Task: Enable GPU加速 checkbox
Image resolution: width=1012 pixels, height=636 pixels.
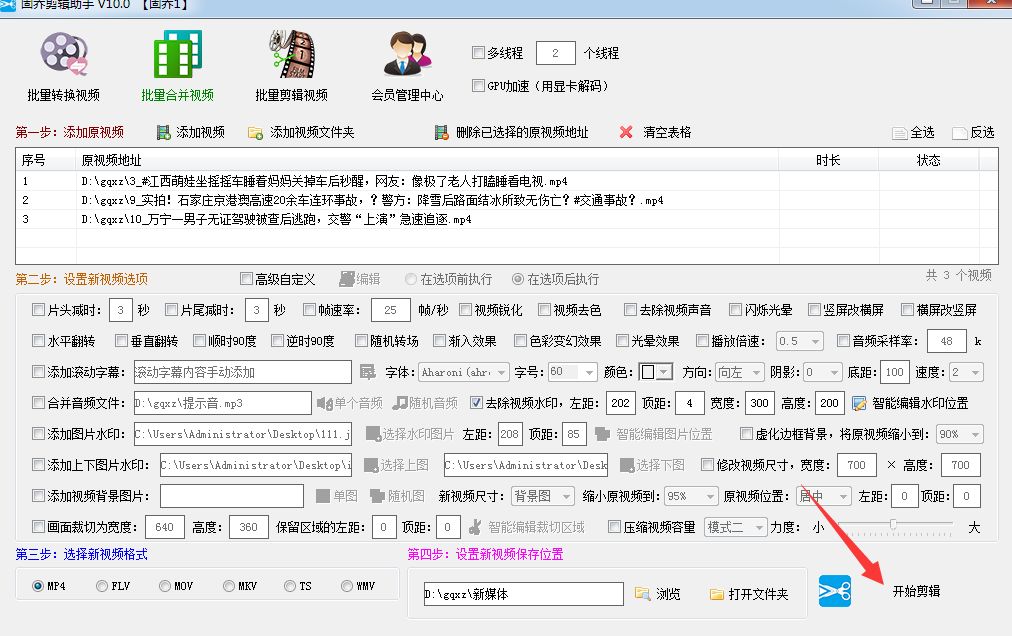Action: (478, 85)
